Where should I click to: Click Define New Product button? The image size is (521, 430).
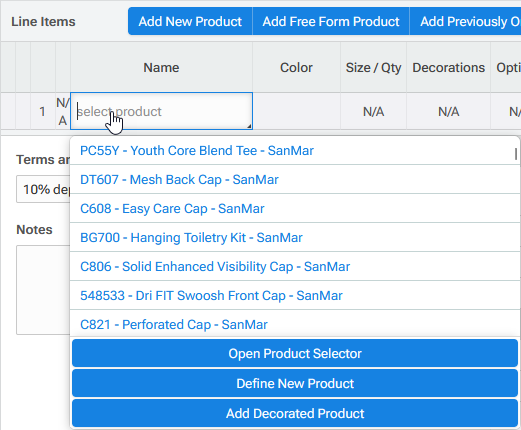coord(295,383)
